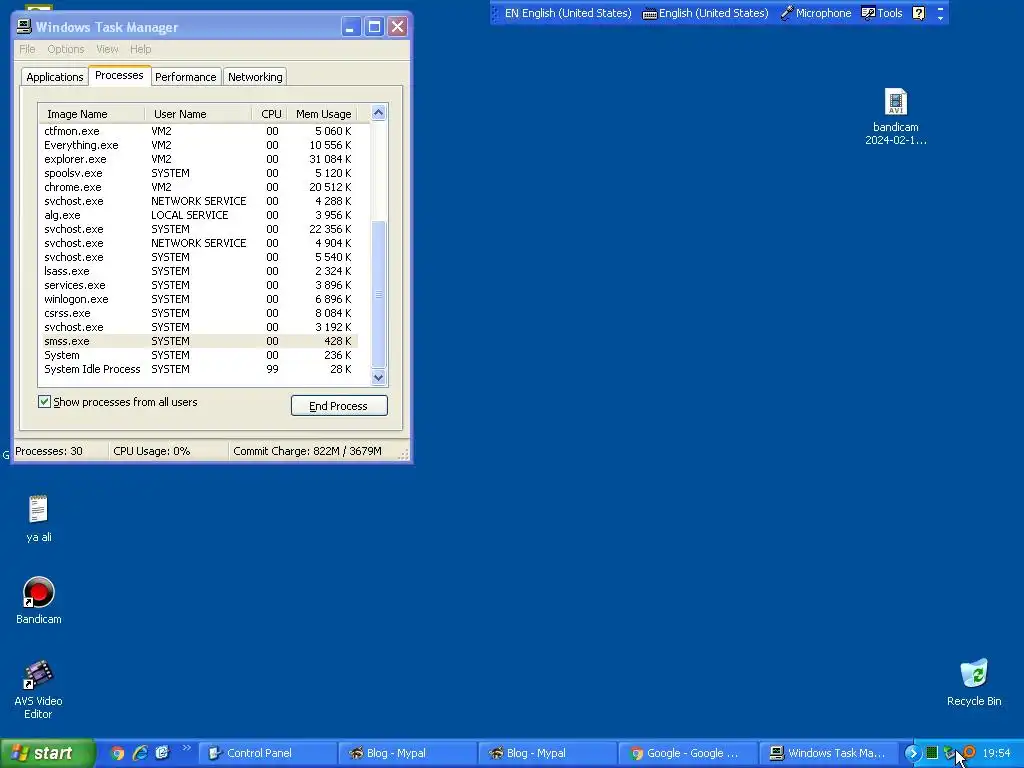The width and height of the screenshot is (1024, 768).
Task: Click the process list scrollbar thumb
Action: pyautogui.click(x=378, y=295)
